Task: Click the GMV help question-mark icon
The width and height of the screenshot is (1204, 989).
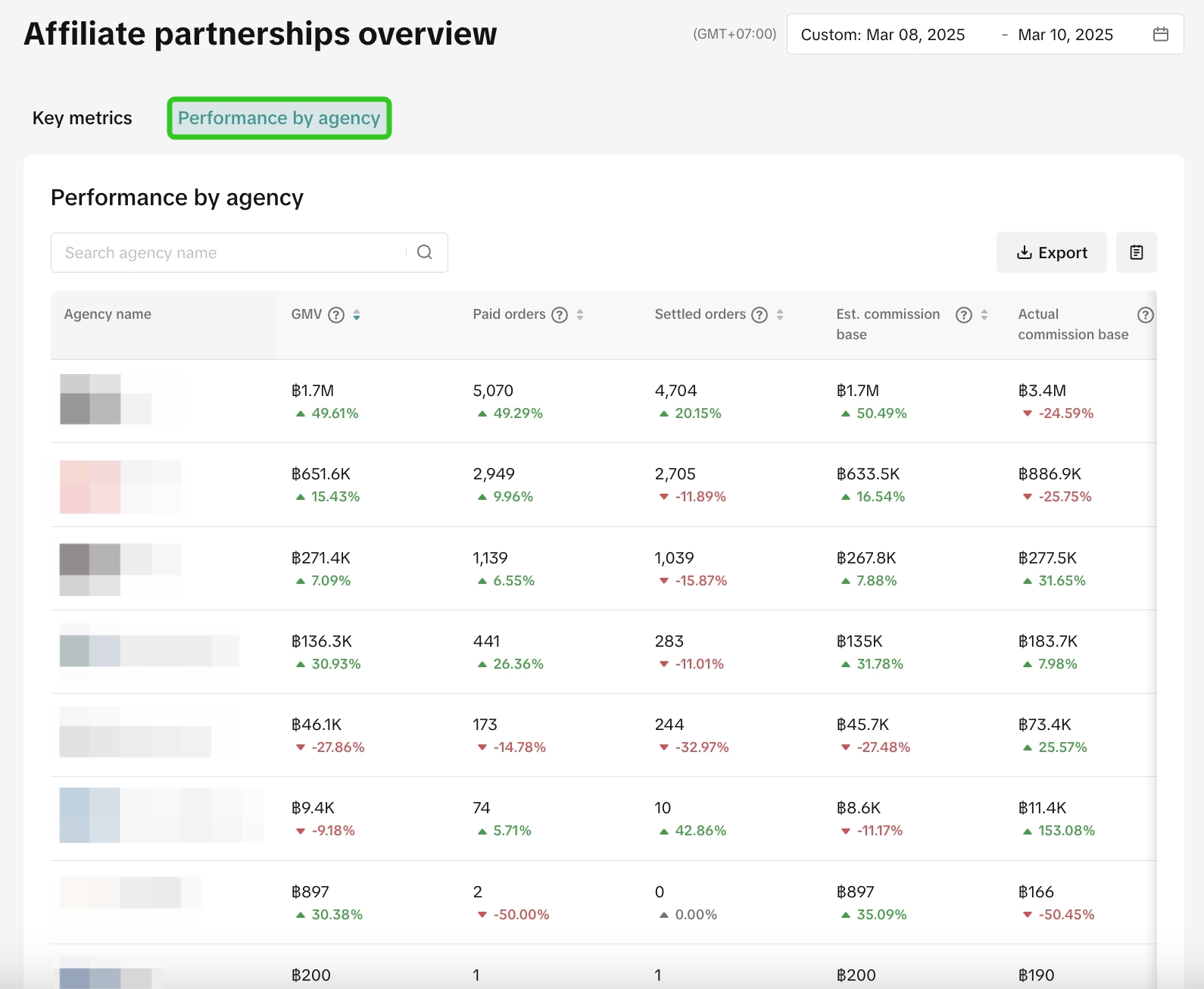Action: point(336,315)
